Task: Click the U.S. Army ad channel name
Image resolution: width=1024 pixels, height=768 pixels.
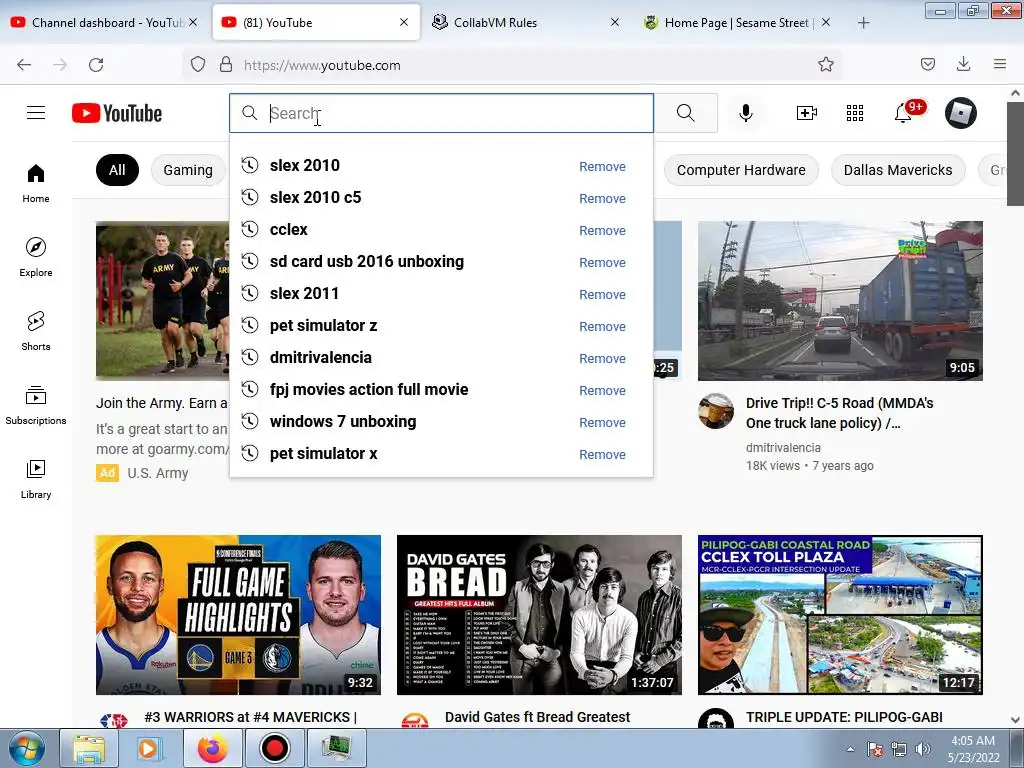Action: 157,473
